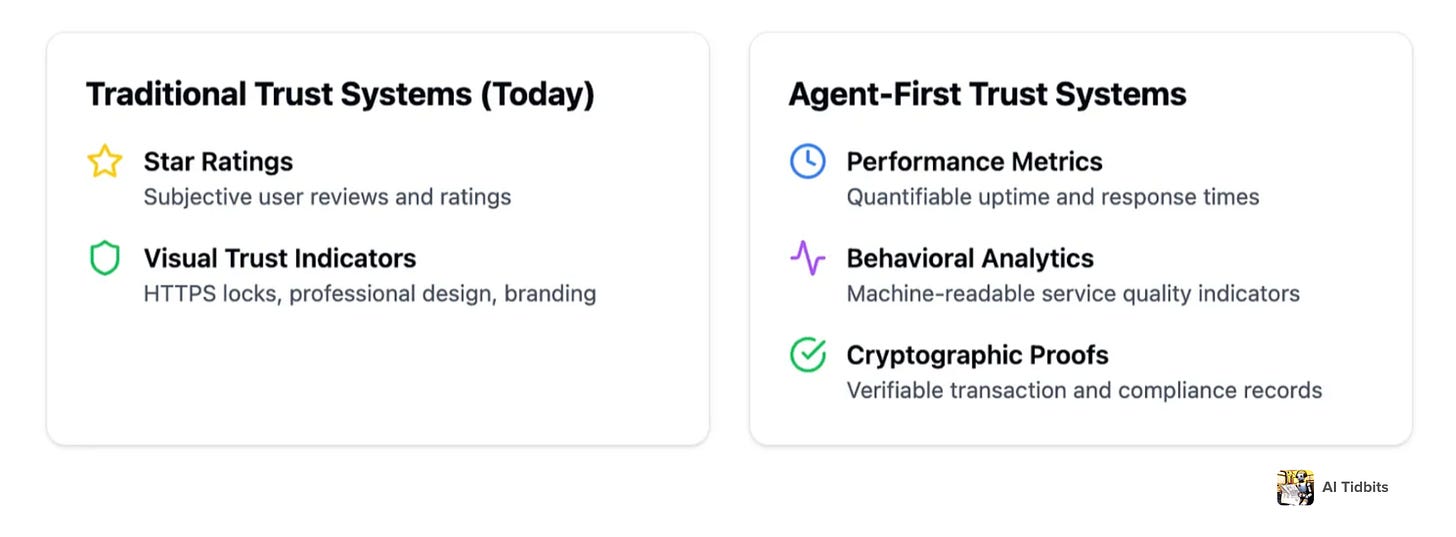Click 'Verifiable transaction and compliance records' description

[x=1084, y=390]
